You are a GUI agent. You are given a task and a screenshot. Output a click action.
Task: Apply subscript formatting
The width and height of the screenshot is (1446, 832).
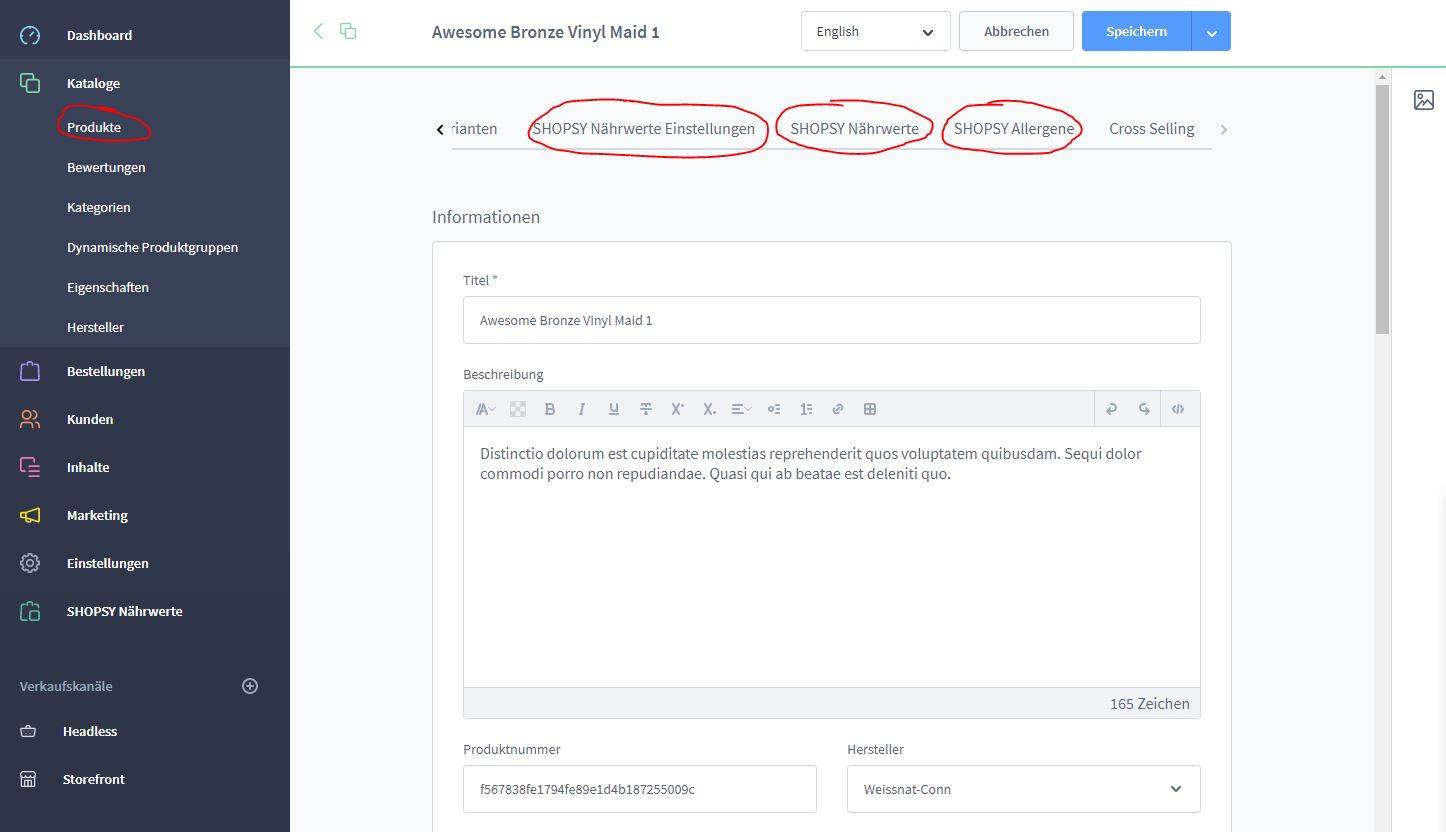coord(709,409)
